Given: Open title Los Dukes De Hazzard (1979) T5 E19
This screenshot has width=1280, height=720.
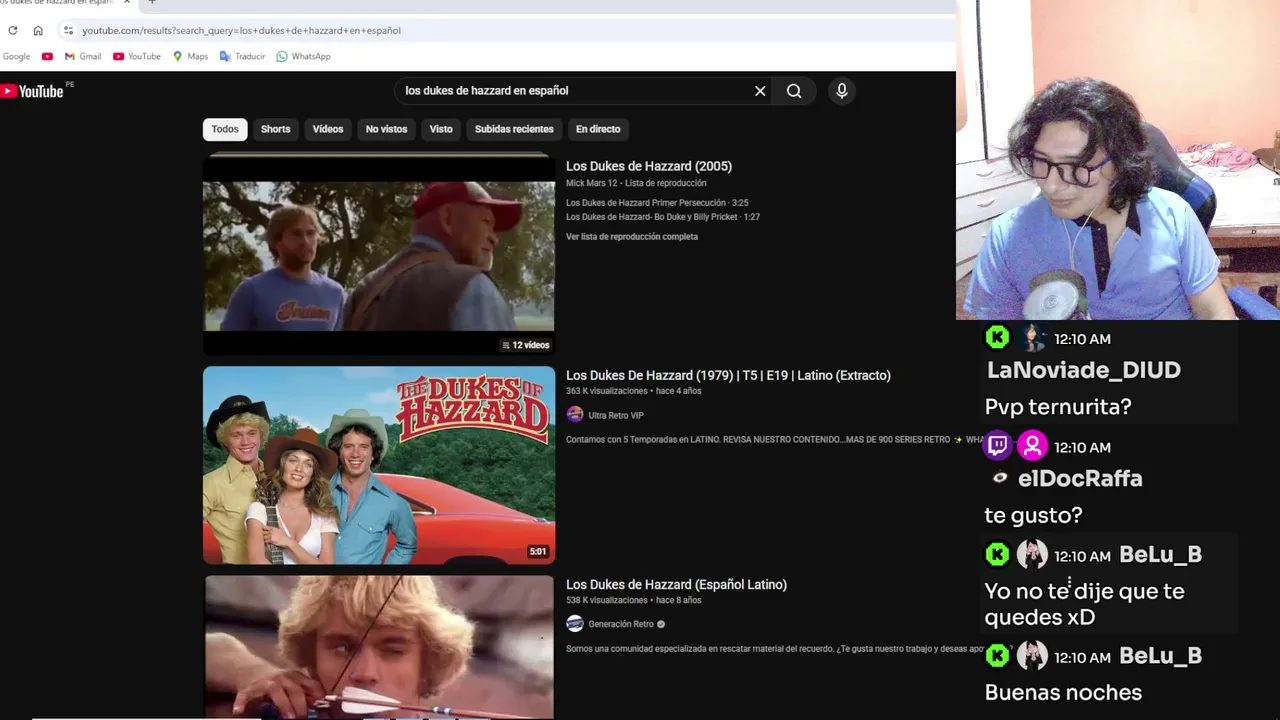Looking at the screenshot, I should [728, 375].
